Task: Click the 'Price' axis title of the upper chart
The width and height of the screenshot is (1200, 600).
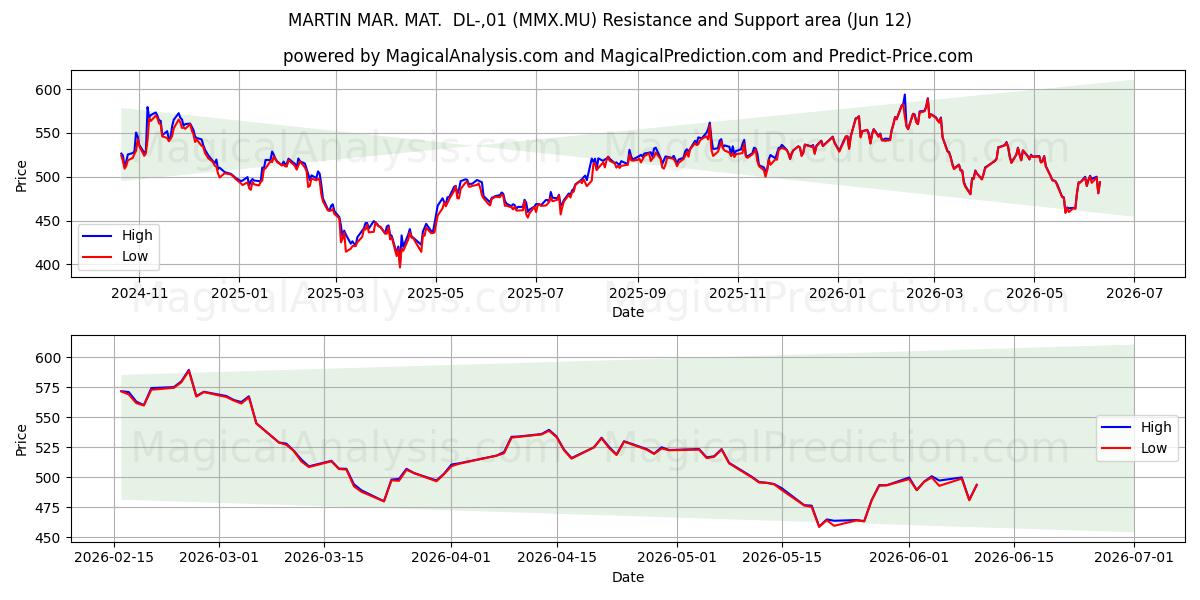Action: pos(22,174)
